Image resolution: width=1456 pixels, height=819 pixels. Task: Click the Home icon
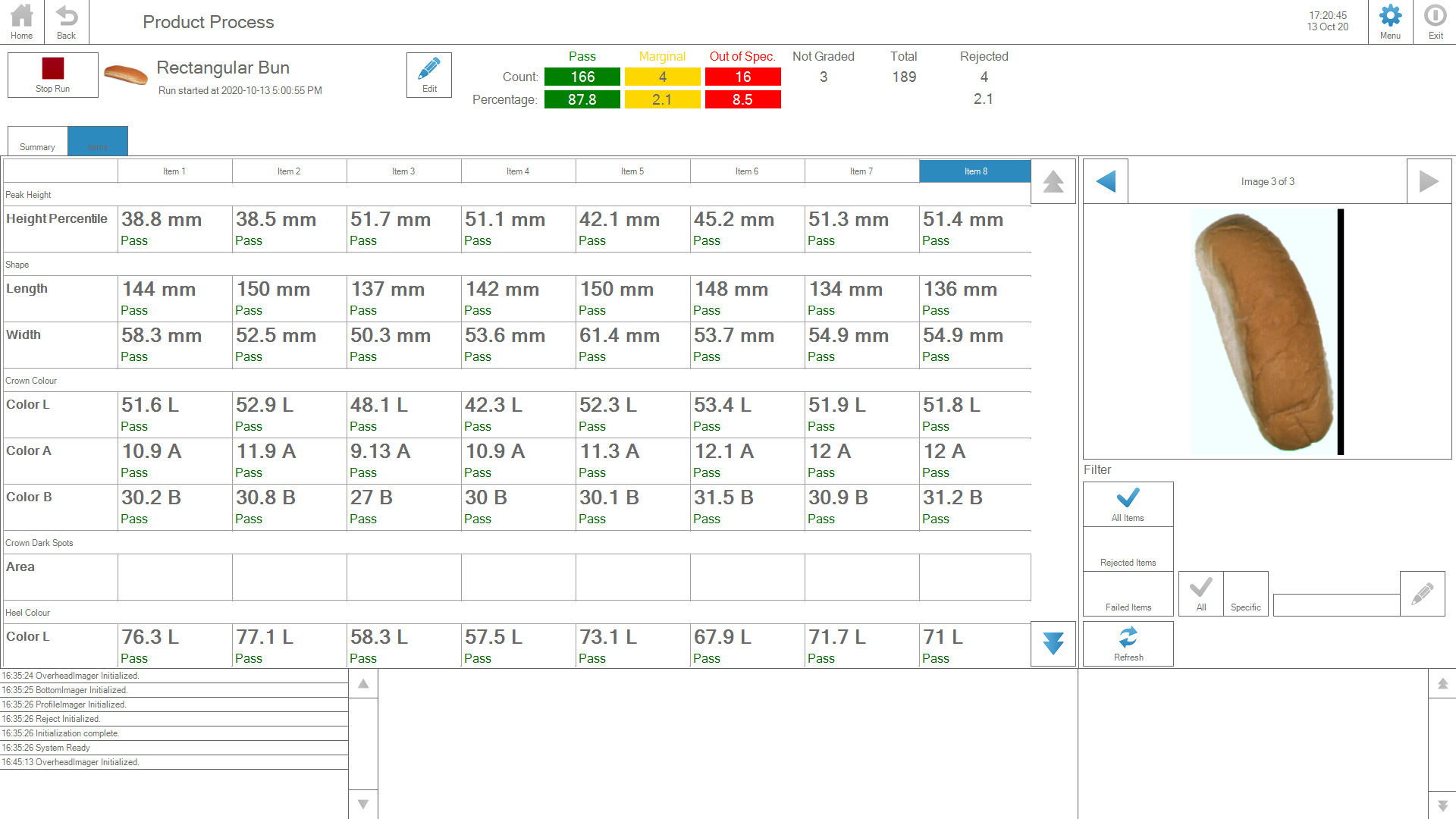[22, 21]
